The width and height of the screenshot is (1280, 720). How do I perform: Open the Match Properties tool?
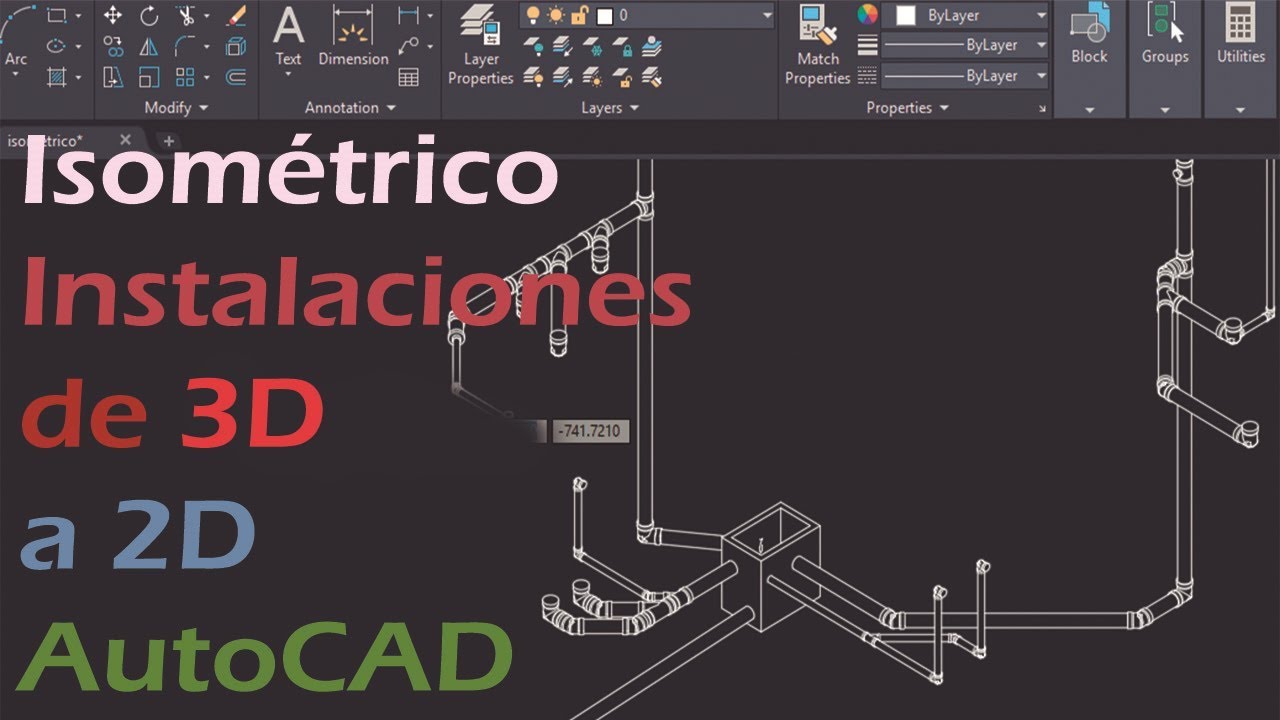[x=817, y=46]
